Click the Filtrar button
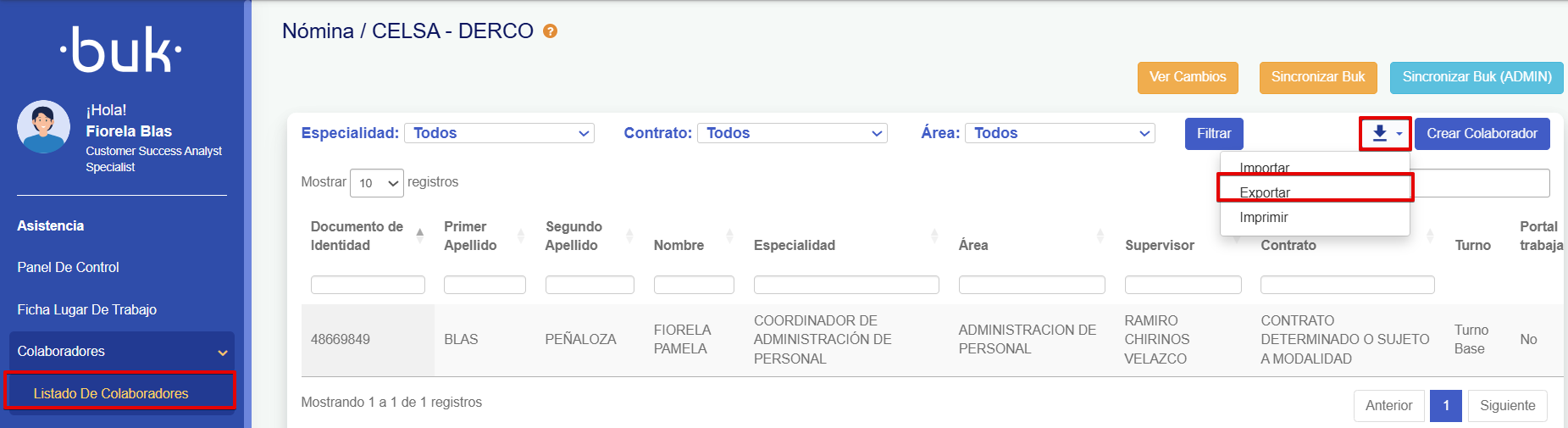 (x=1213, y=134)
